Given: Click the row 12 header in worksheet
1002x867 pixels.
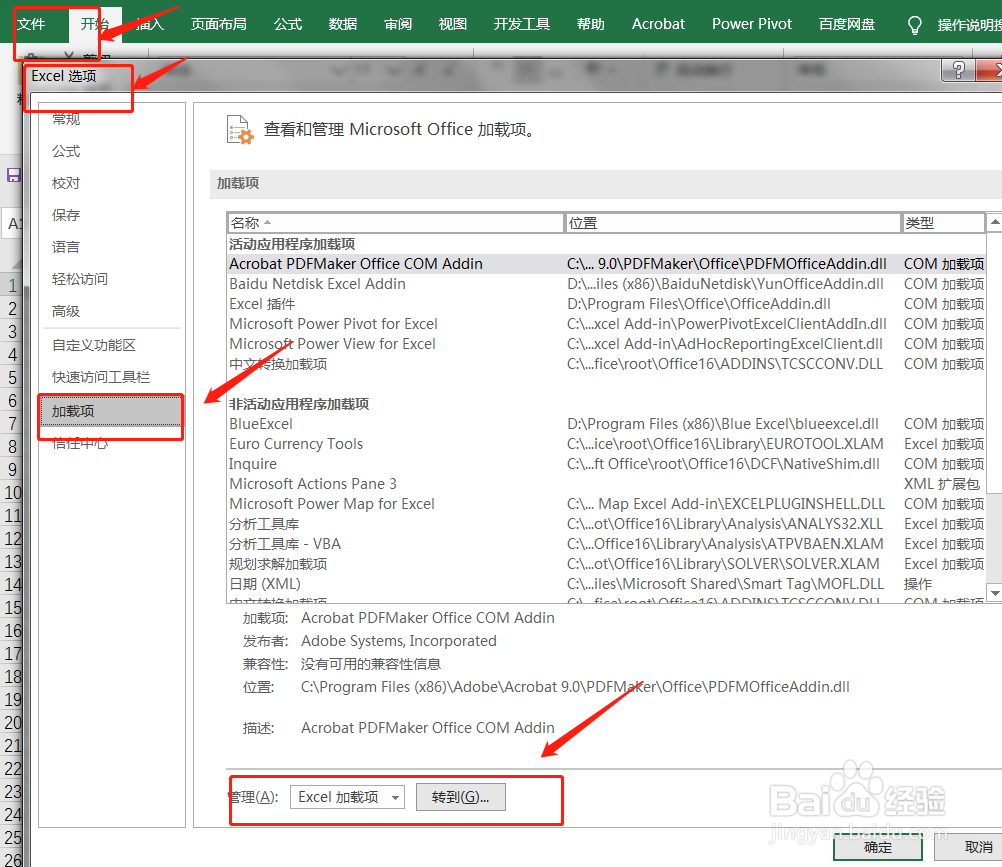Looking at the screenshot, I should (13, 539).
